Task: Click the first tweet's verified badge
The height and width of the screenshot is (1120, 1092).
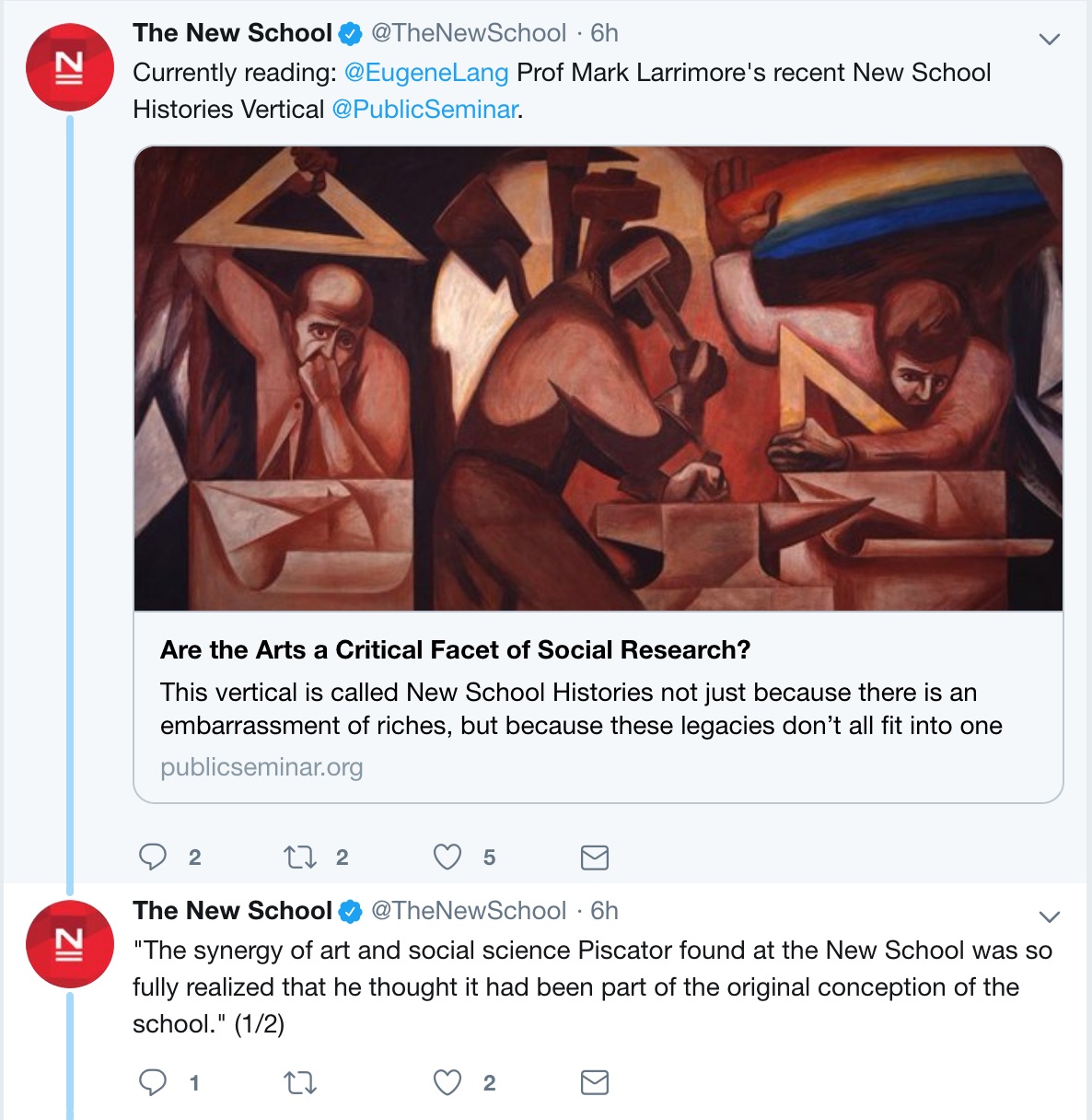Action: point(350,34)
